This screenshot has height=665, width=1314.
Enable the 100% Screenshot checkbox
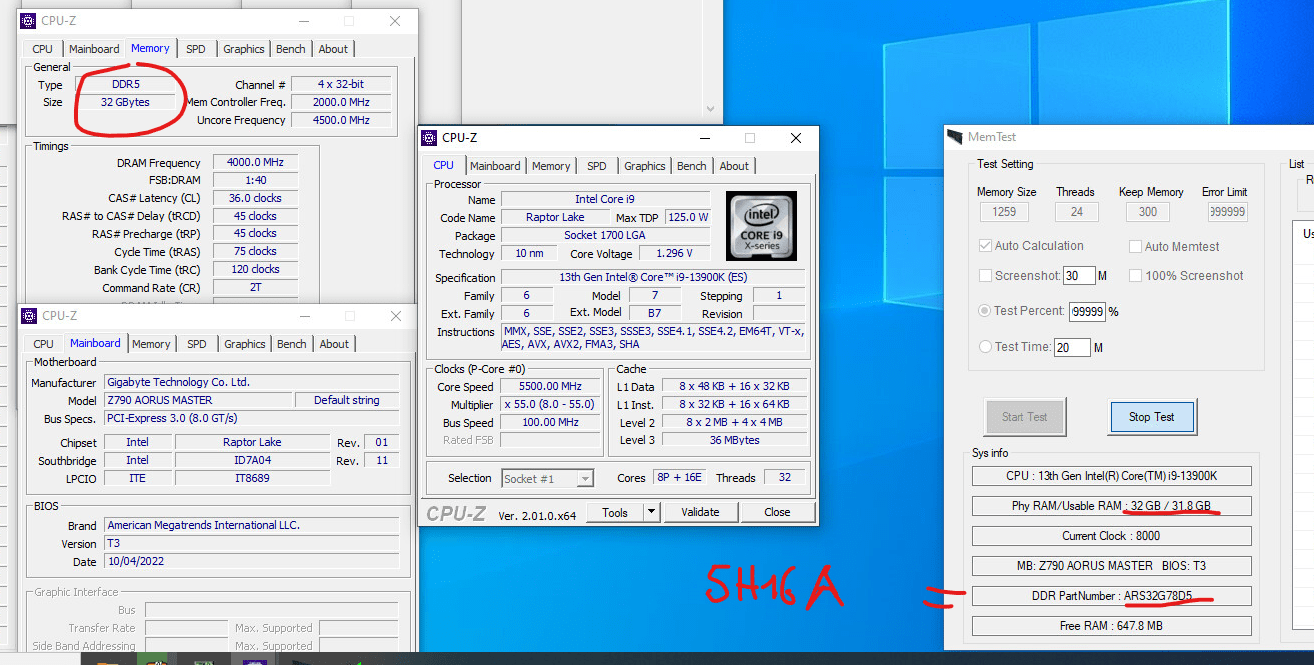pos(1135,276)
